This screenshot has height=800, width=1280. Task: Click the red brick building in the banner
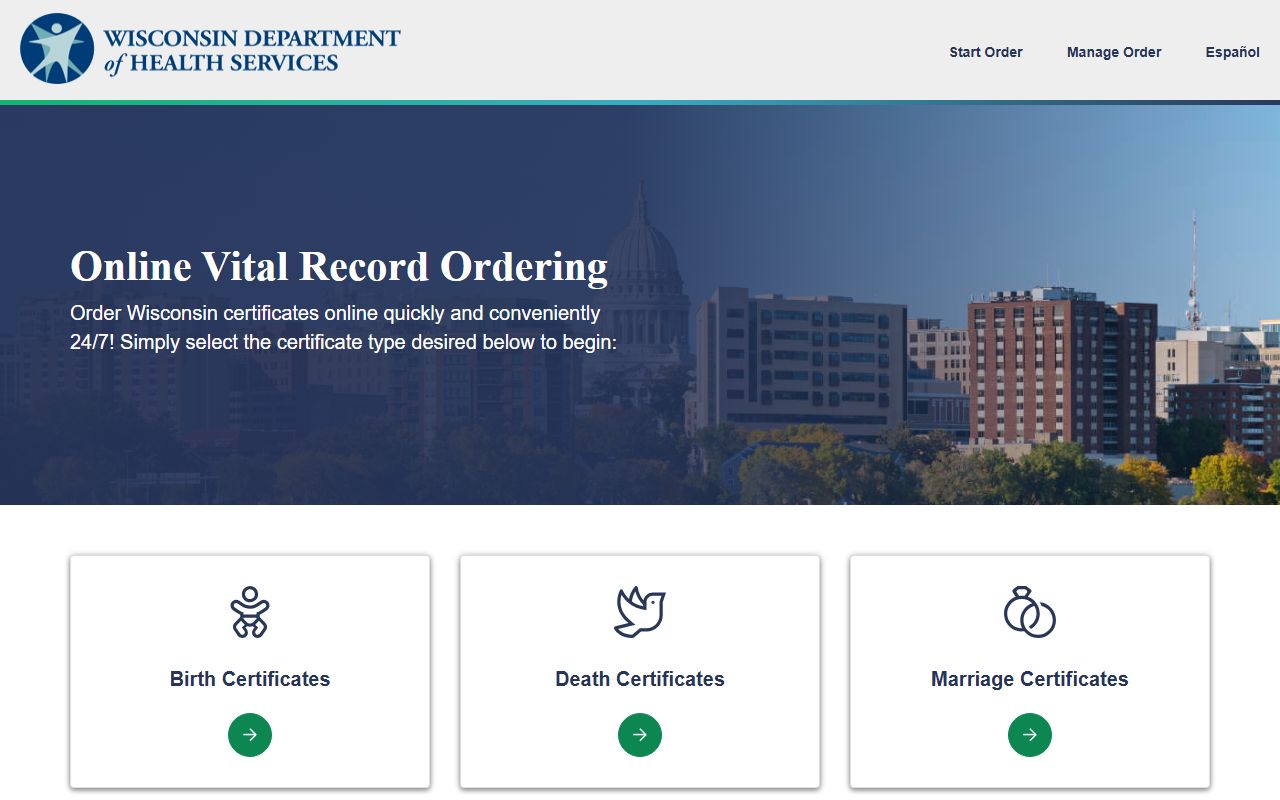(1060, 370)
